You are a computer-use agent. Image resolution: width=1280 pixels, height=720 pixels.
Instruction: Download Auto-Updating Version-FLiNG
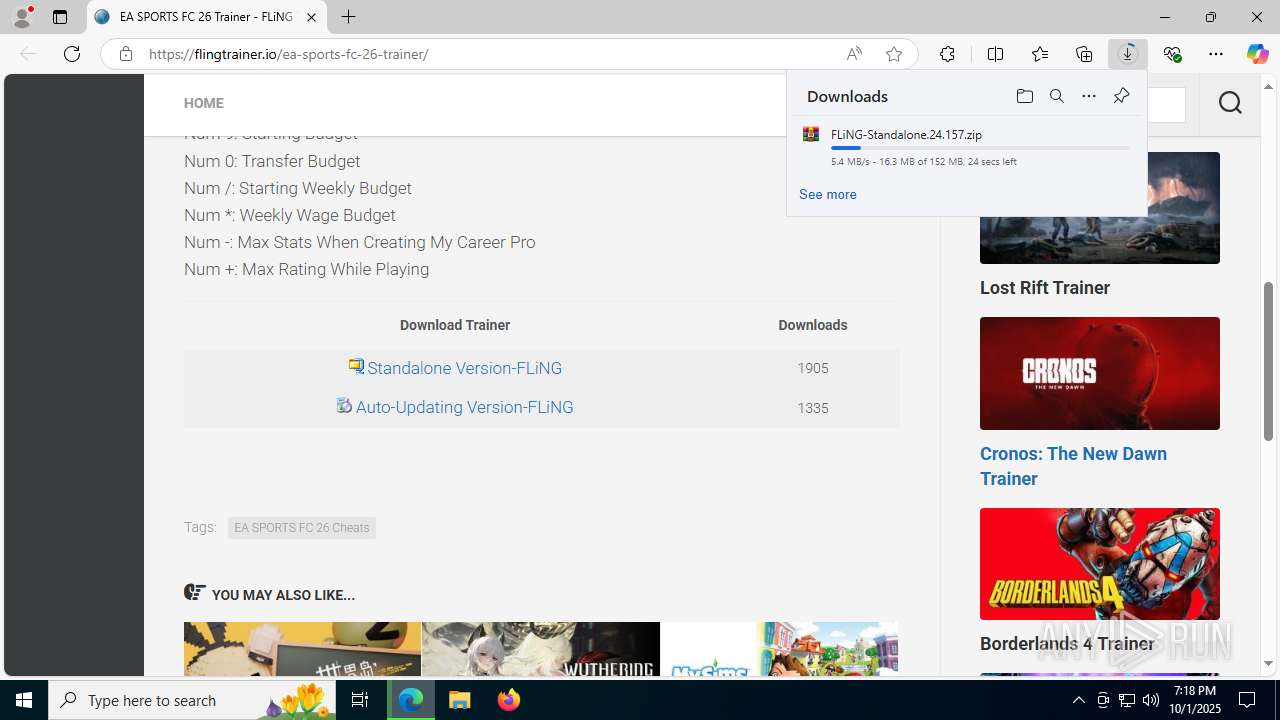tap(464, 407)
